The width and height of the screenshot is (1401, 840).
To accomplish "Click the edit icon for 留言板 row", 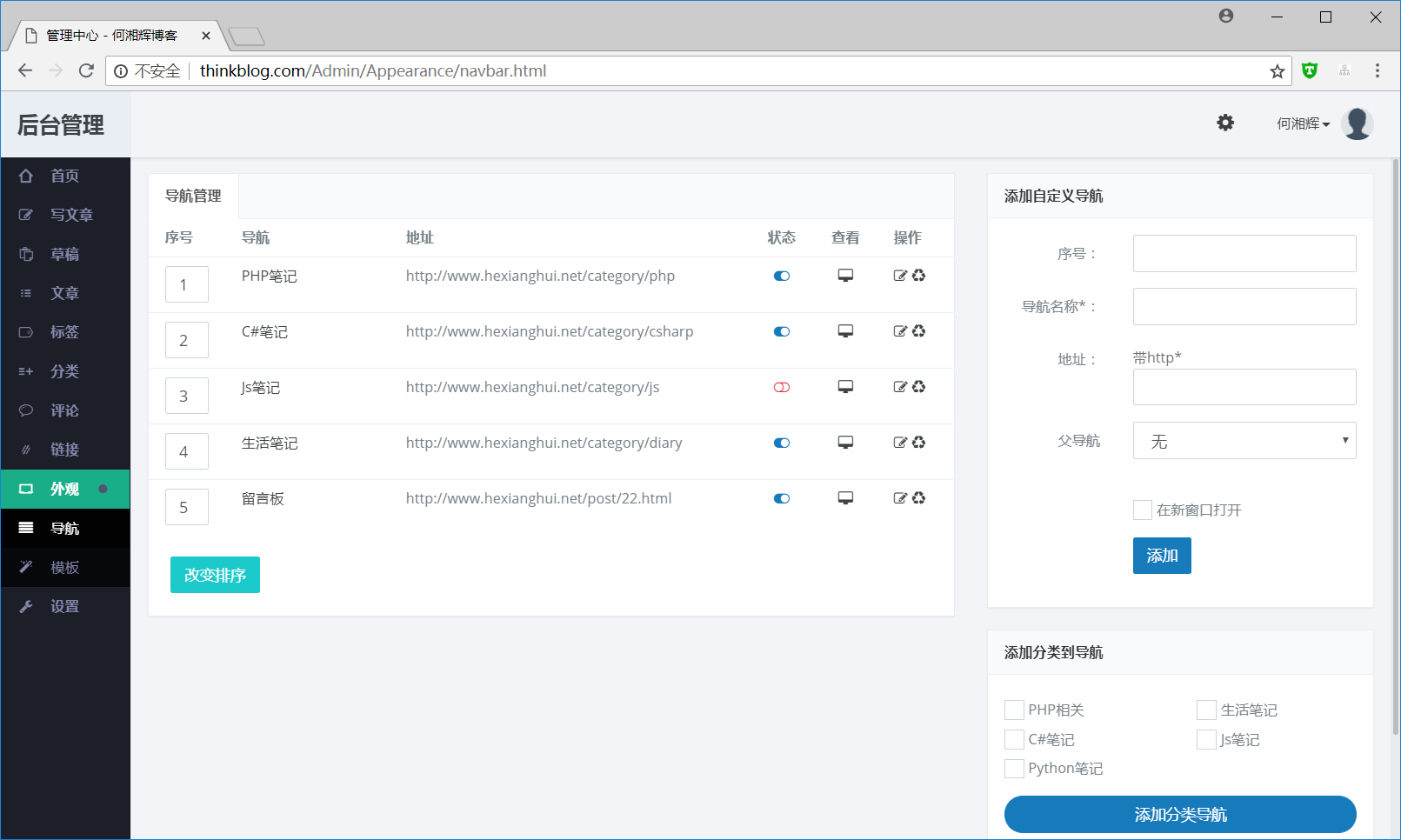I will point(900,498).
